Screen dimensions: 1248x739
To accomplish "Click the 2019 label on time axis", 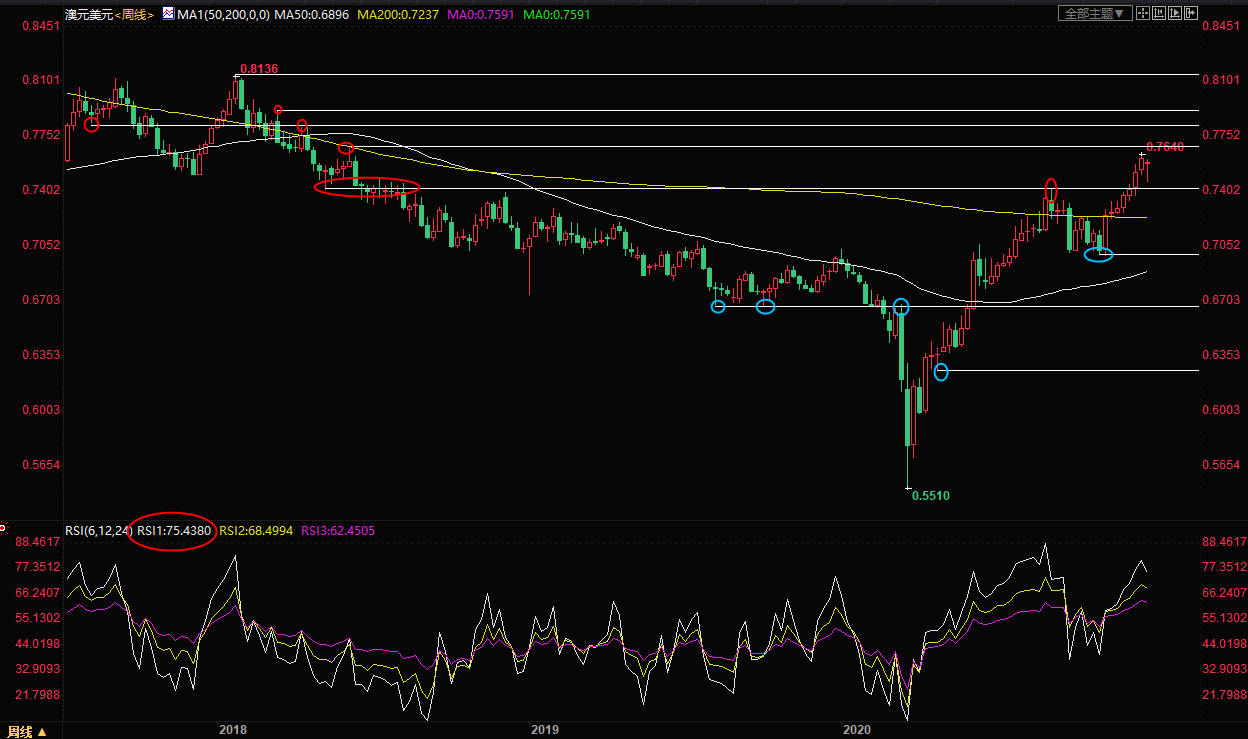I will [x=545, y=731].
